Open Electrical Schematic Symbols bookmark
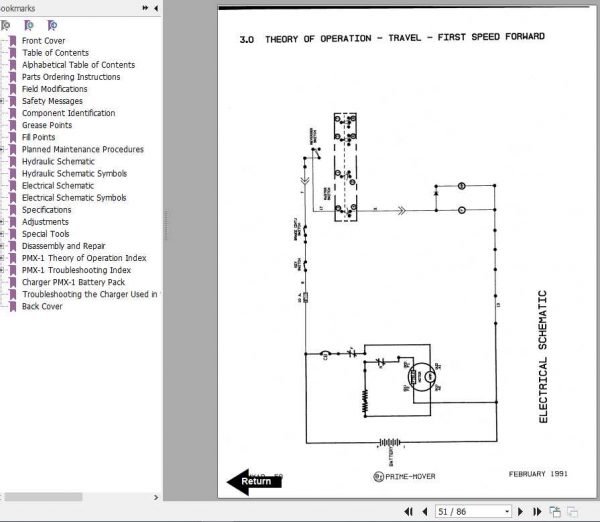Screen dimensions: 600x522 [x=74, y=197]
